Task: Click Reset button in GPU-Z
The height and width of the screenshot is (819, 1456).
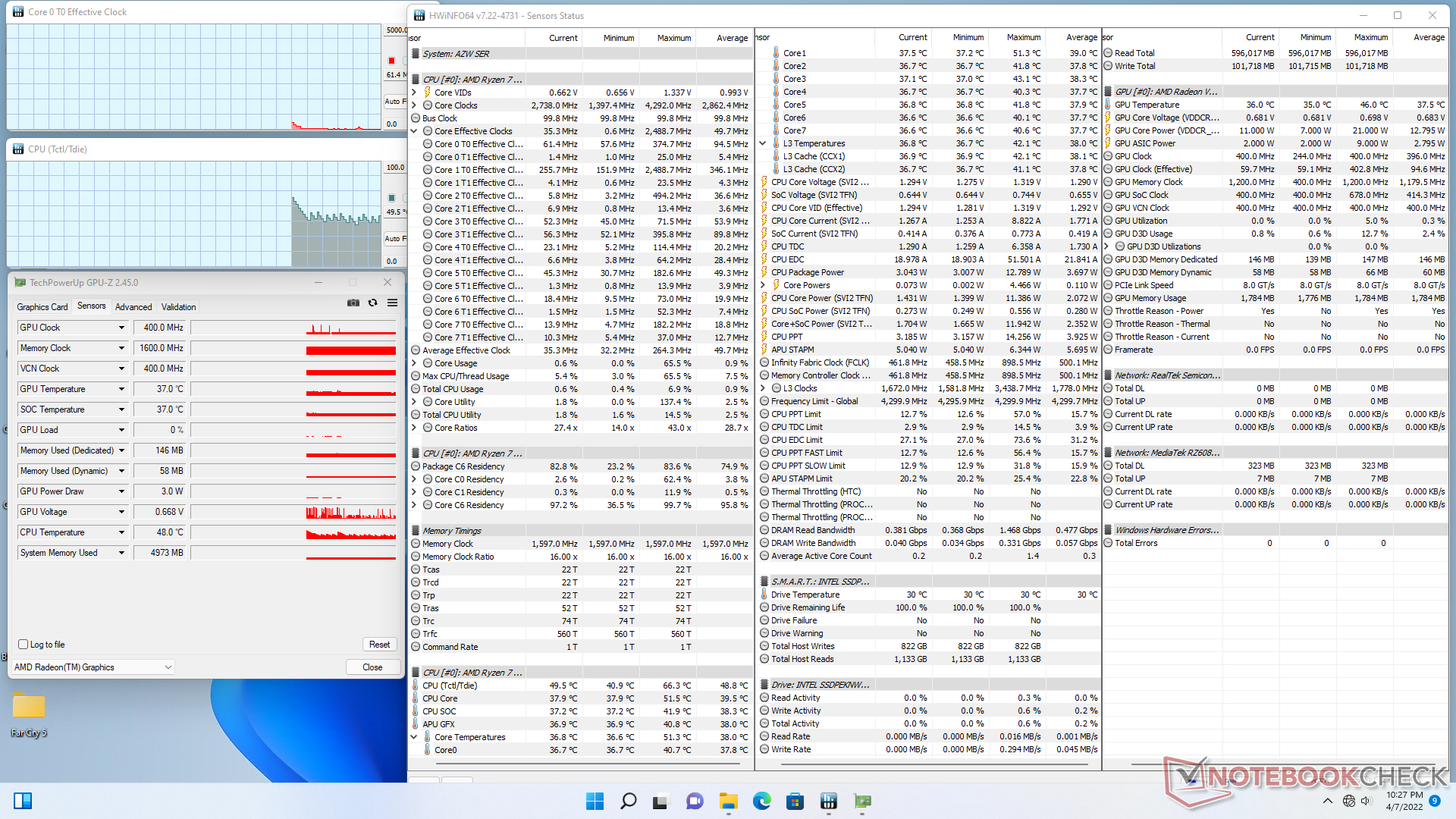Action: click(380, 645)
